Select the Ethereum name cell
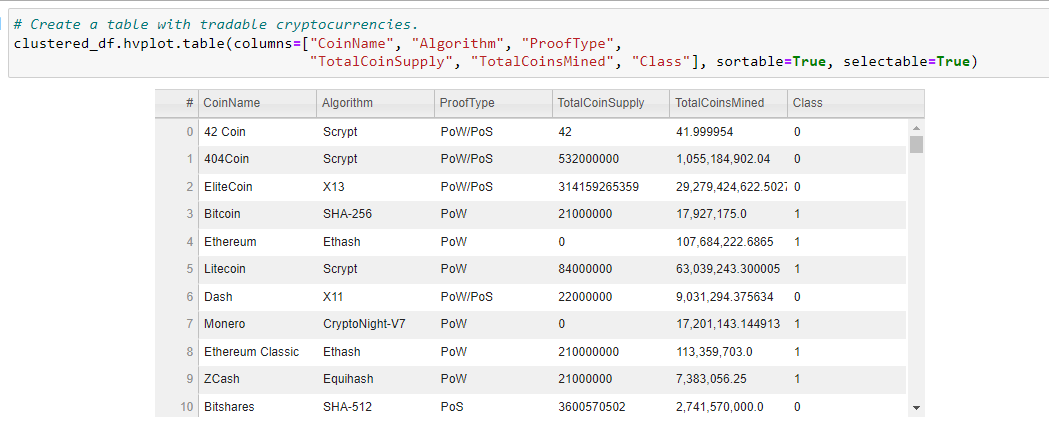 click(258, 242)
